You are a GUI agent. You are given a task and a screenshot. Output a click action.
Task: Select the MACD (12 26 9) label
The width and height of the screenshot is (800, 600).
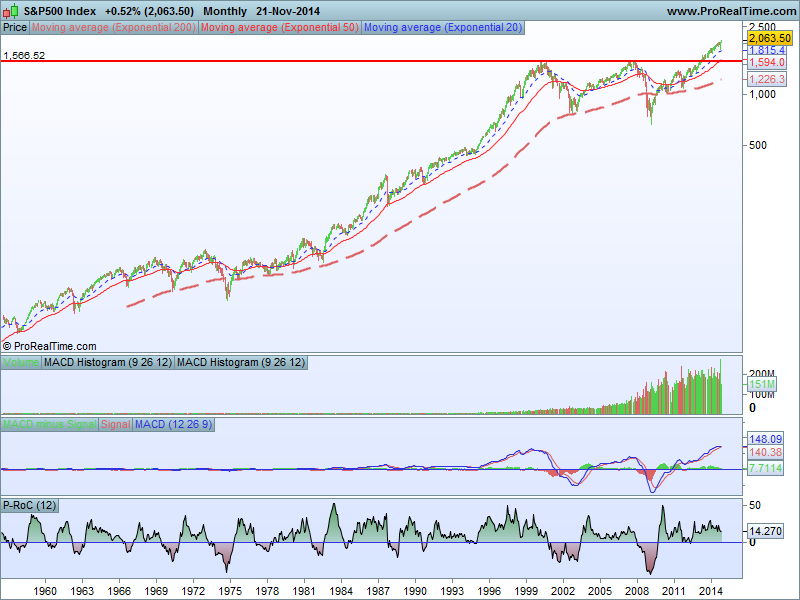tap(173, 424)
